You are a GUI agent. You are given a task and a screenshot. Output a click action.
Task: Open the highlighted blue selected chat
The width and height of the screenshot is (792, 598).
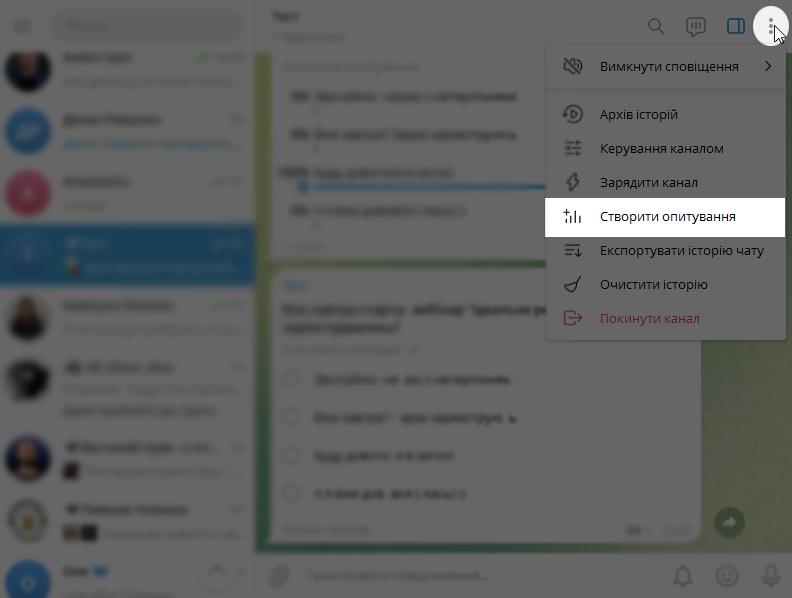click(x=127, y=255)
